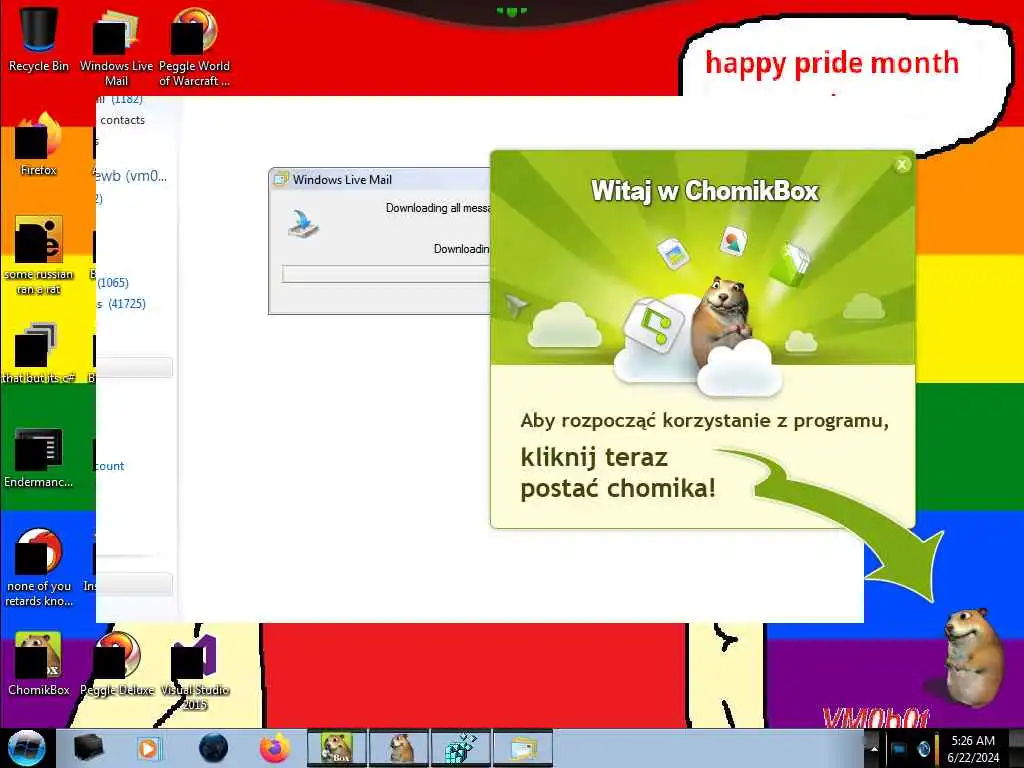Open the 'none of you retards kno...' desktop icon

tap(39, 567)
